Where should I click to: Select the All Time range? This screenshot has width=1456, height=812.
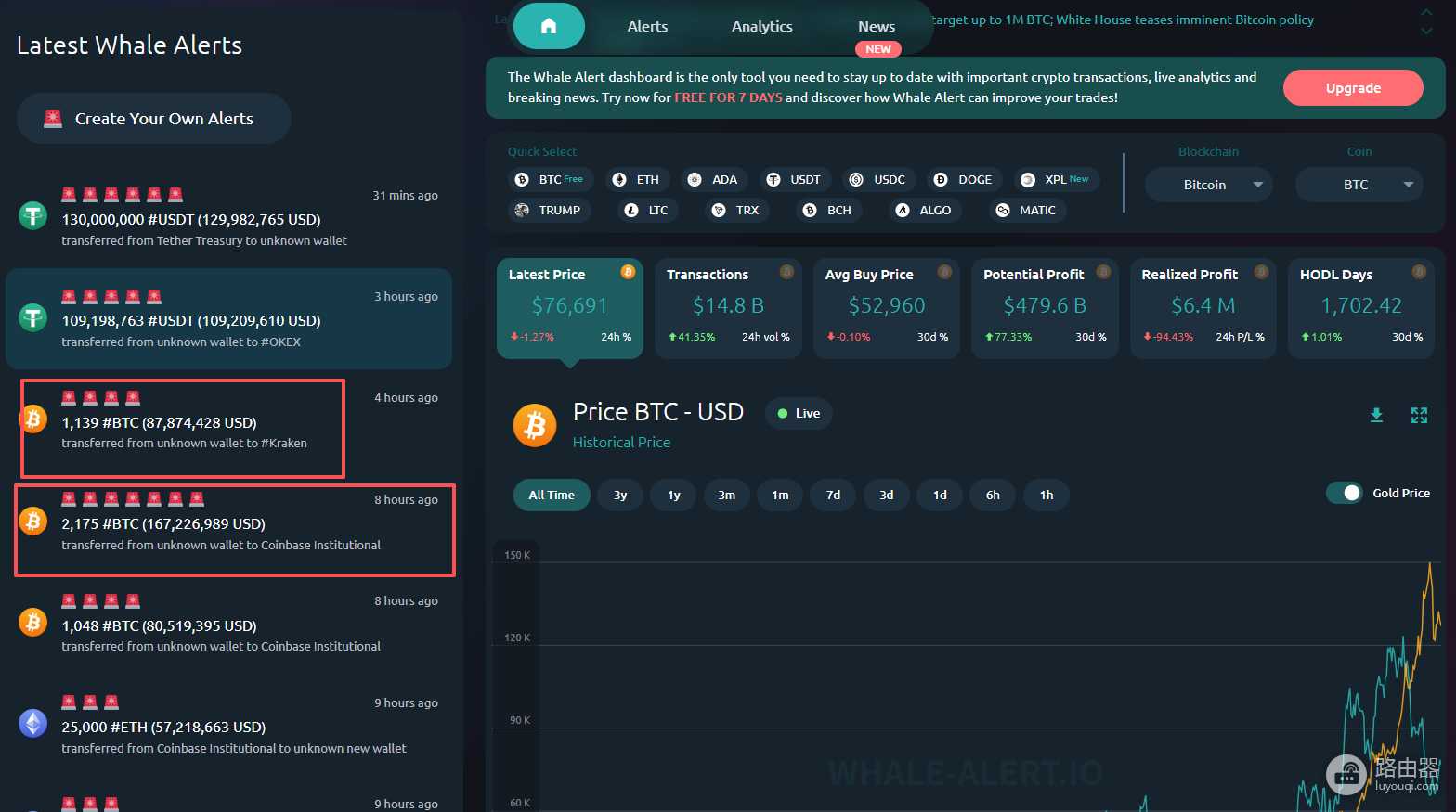(x=552, y=495)
